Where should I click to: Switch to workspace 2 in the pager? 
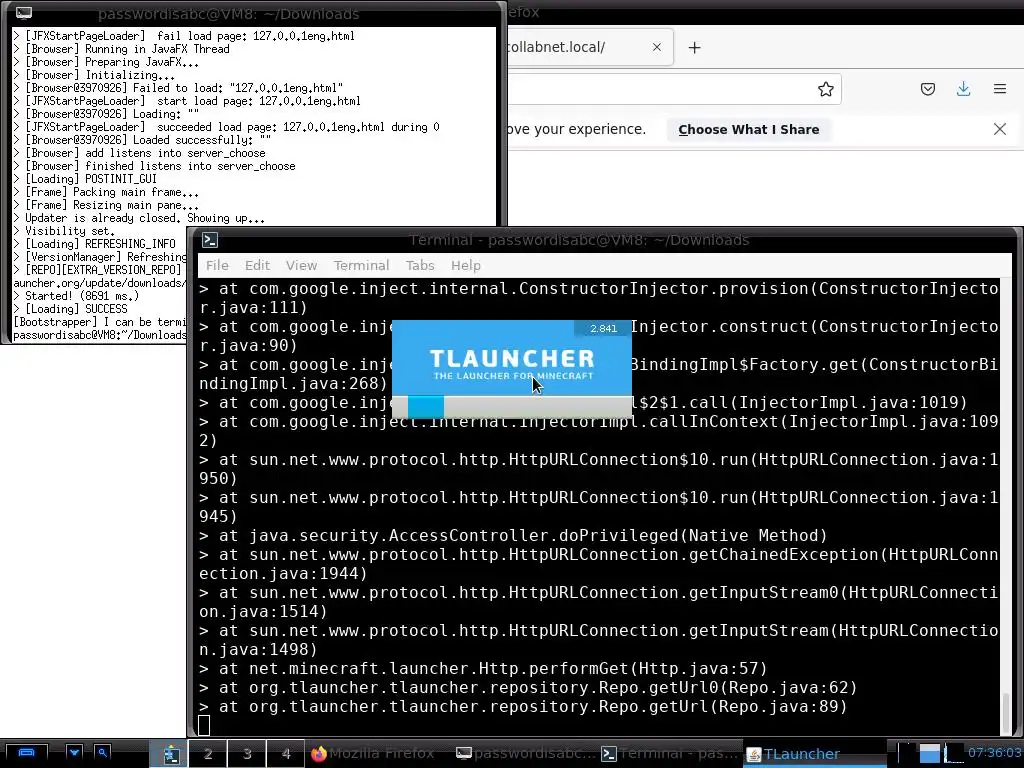[208, 754]
